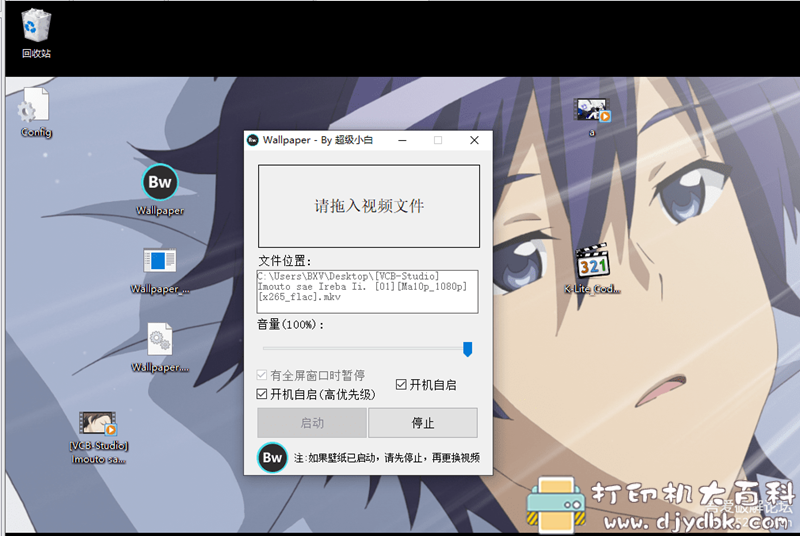Click the 停止 button
800x536 pixels.
[423, 423]
